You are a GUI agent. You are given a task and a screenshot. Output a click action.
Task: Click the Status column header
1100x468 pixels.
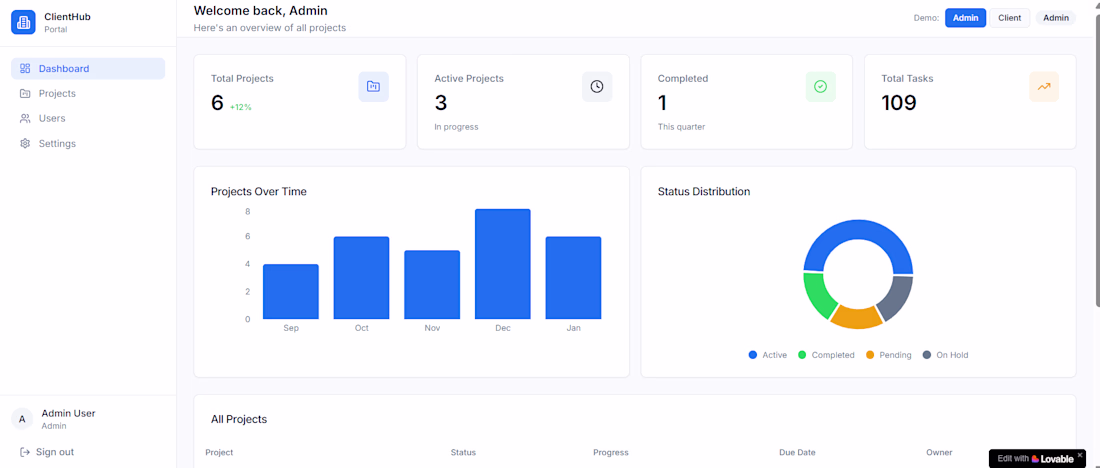[x=463, y=453]
